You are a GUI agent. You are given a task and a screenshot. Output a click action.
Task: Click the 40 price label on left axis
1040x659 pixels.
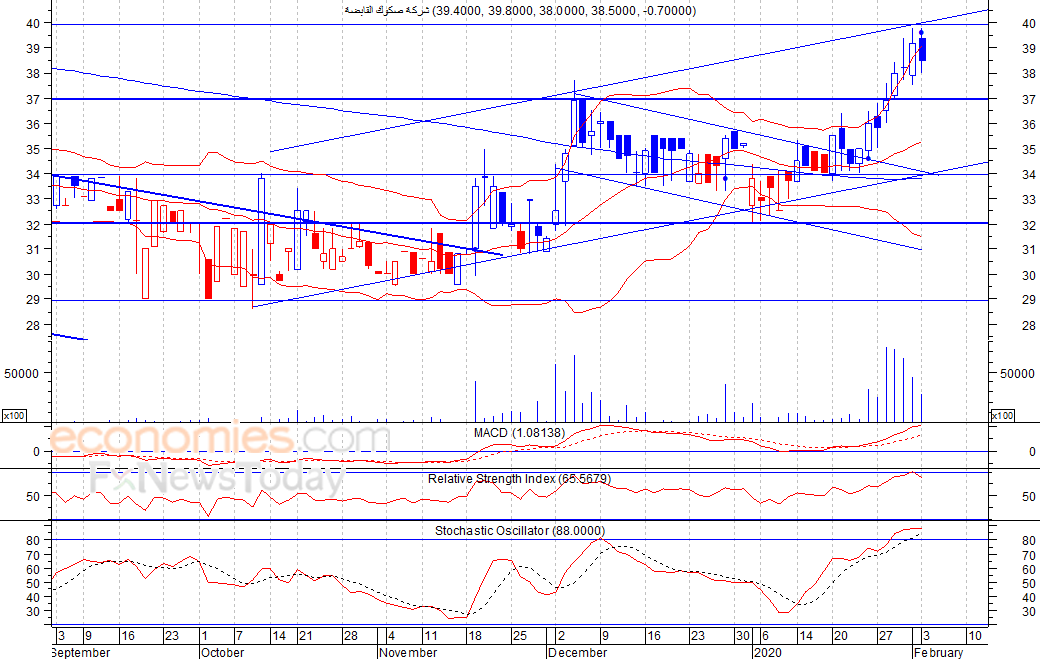click(x=34, y=23)
